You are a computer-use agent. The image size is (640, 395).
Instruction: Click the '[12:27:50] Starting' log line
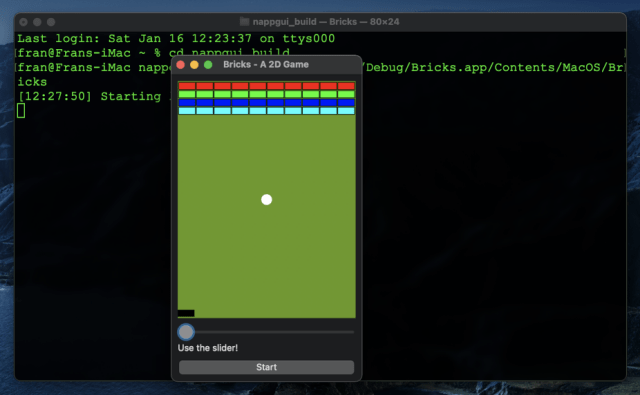pyautogui.click(x=89, y=96)
